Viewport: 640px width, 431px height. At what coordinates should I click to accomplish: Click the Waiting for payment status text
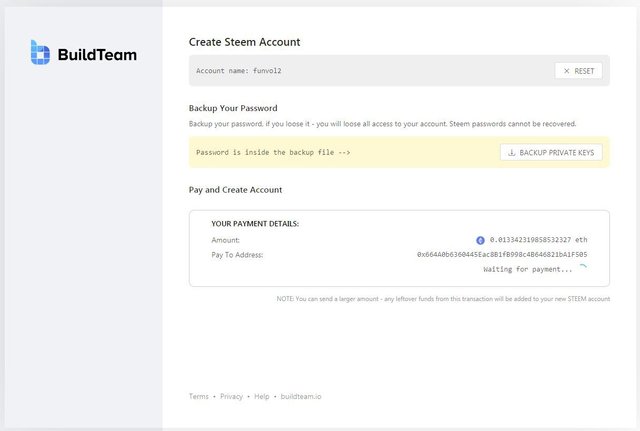527,269
